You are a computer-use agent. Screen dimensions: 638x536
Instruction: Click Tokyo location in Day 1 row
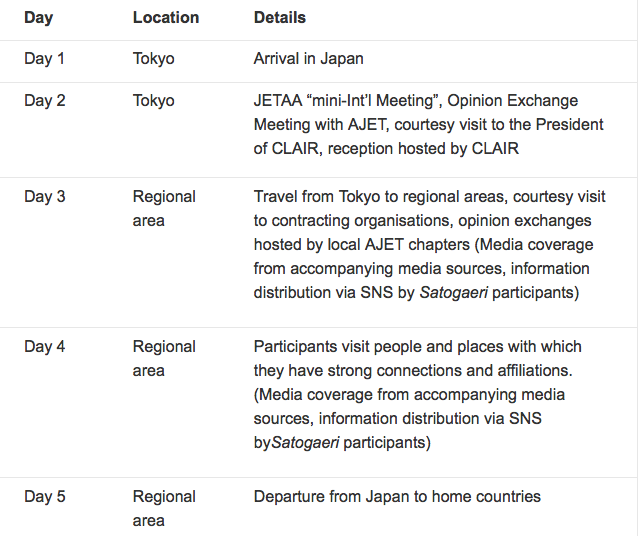(x=154, y=59)
